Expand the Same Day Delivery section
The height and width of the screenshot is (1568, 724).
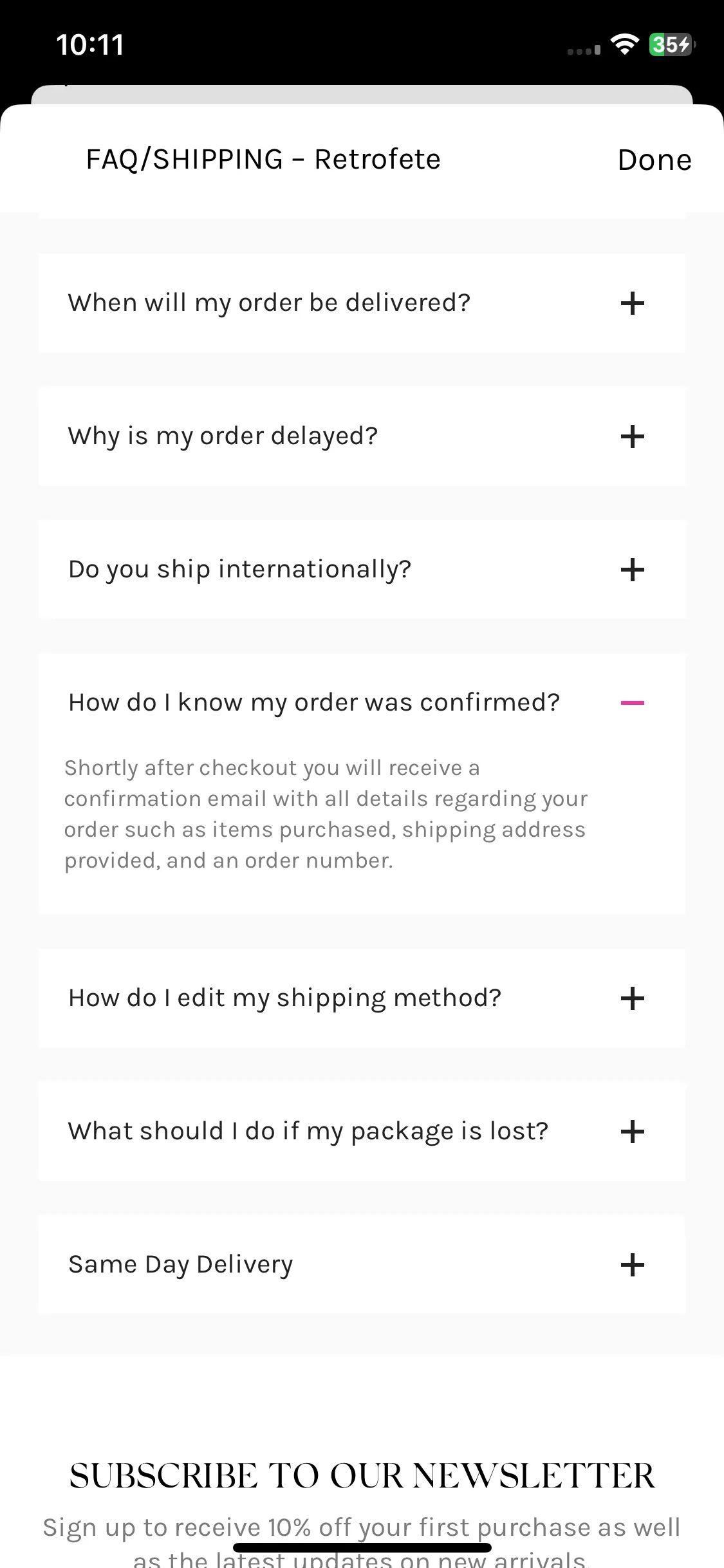point(362,1265)
